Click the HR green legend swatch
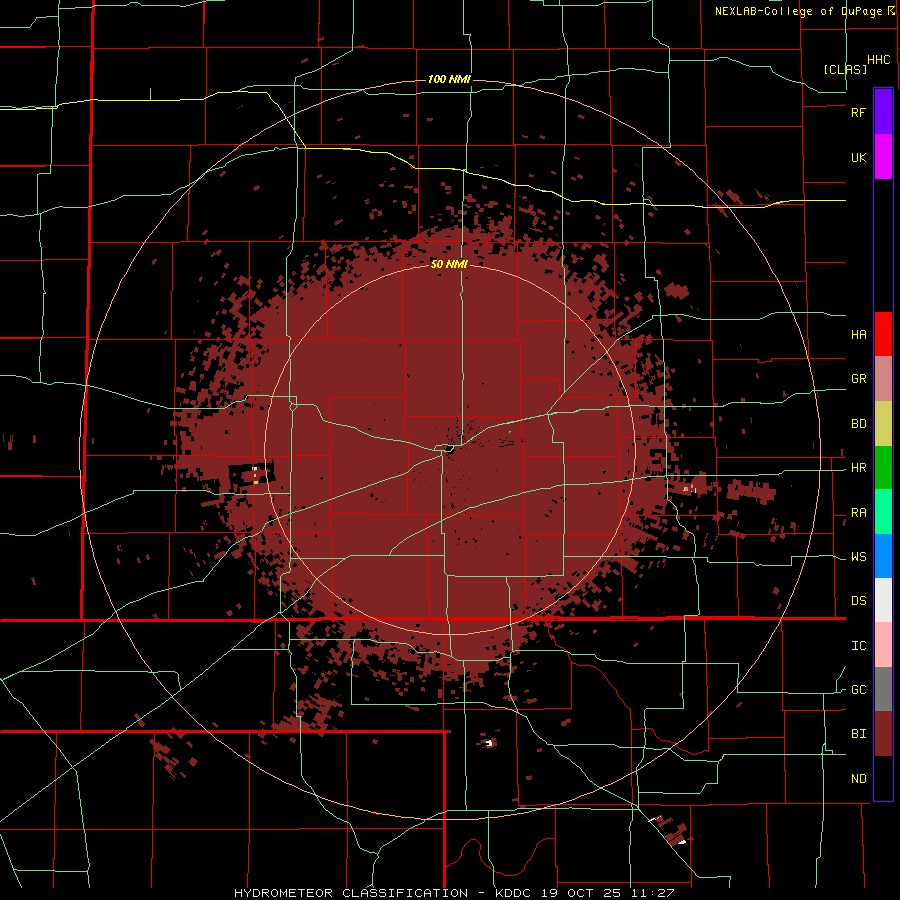The height and width of the screenshot is (900, 900). tap(883, 468)
